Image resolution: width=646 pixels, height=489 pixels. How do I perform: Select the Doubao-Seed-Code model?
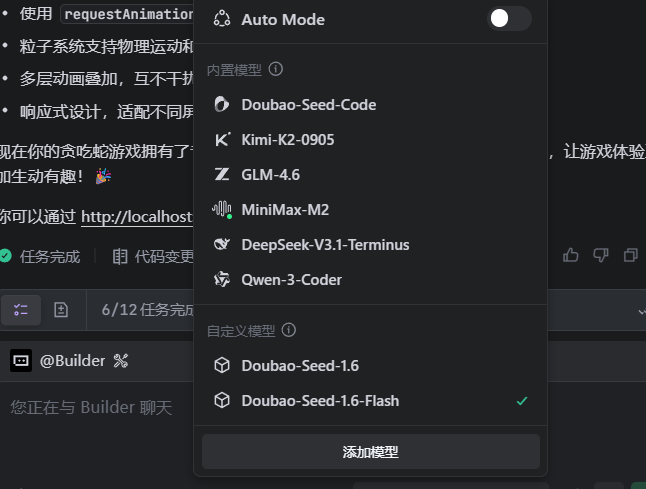pyautogui.click(x=308, y=105)
